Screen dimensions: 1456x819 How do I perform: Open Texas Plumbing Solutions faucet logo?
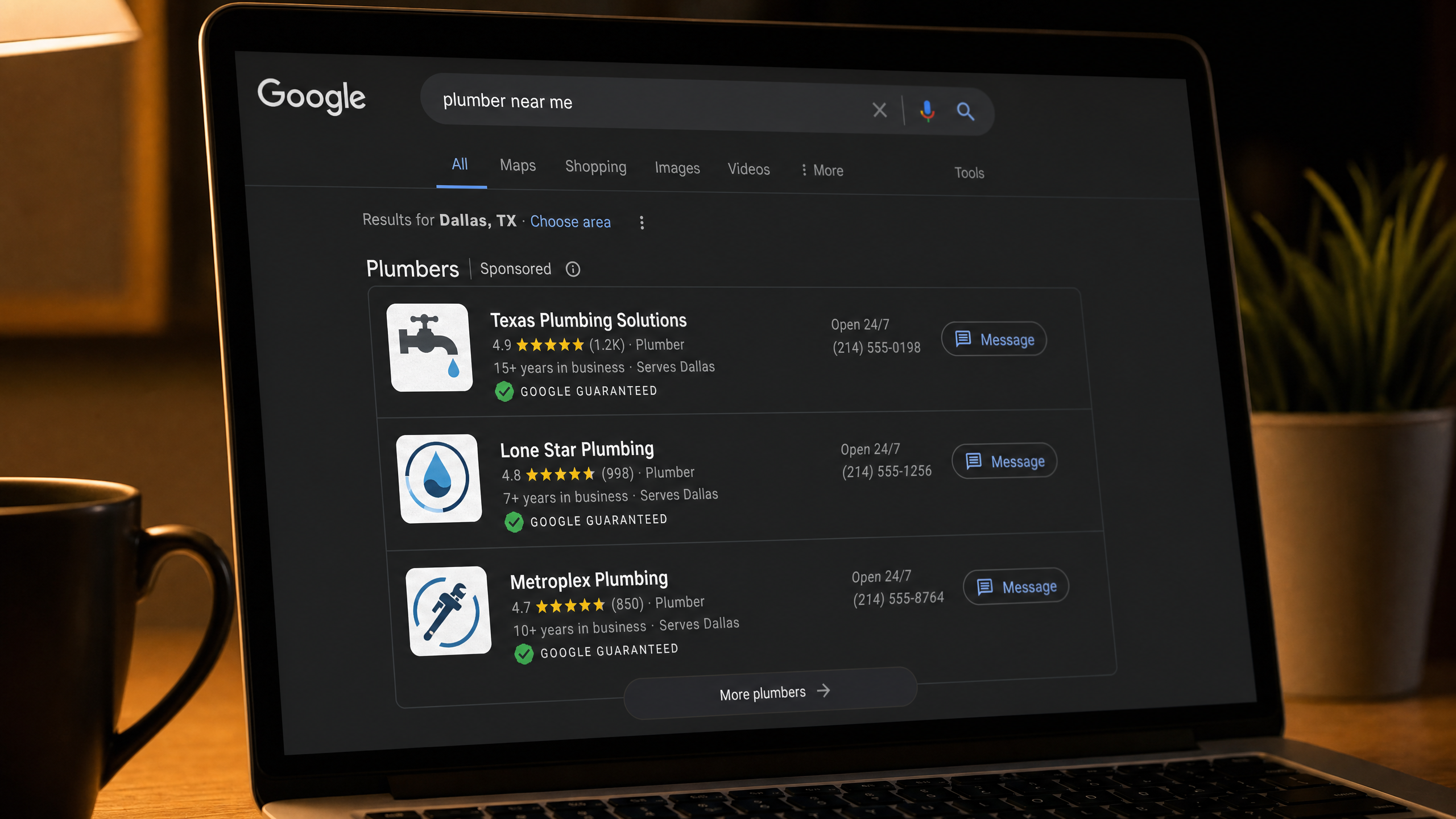(429, 348)
